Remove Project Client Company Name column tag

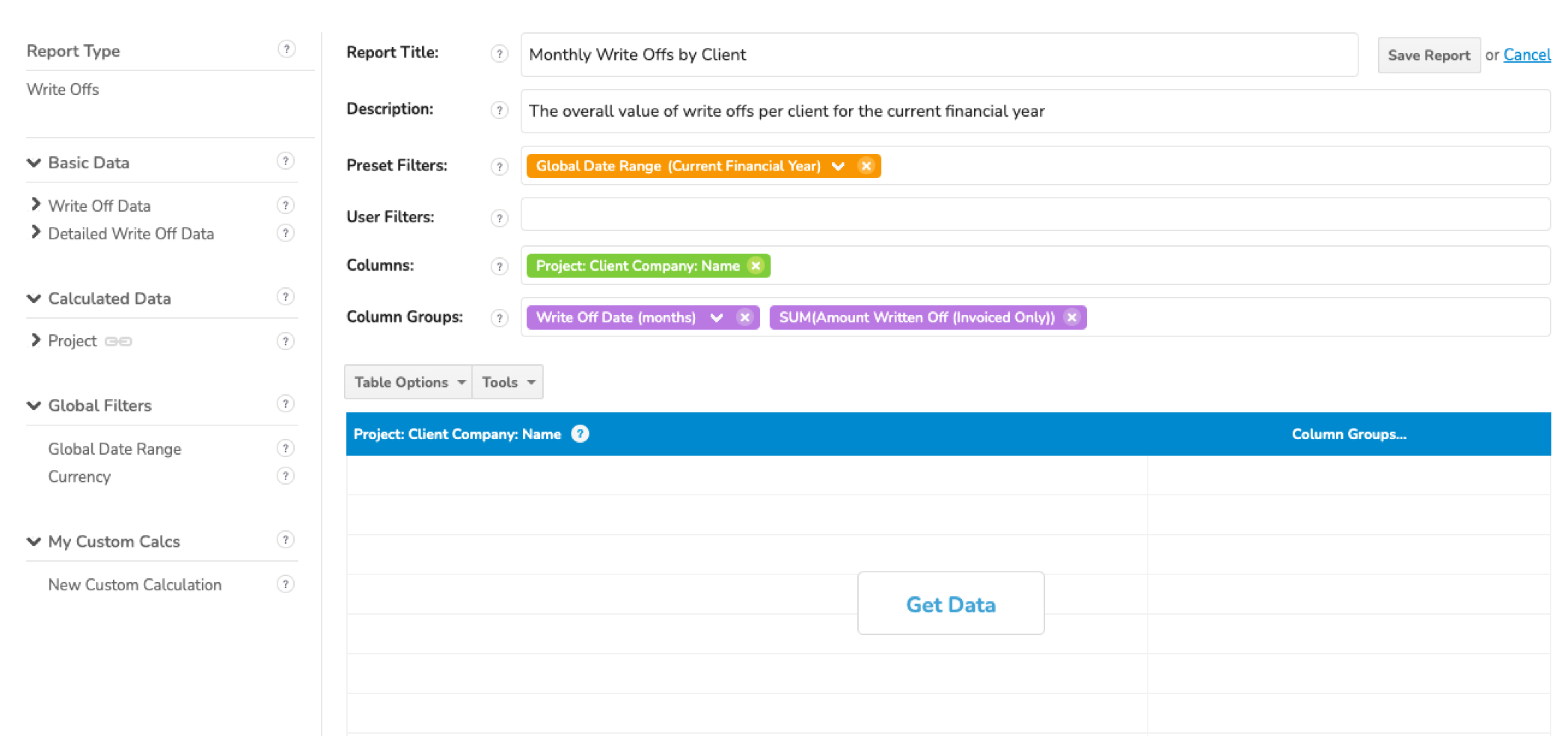756,265
